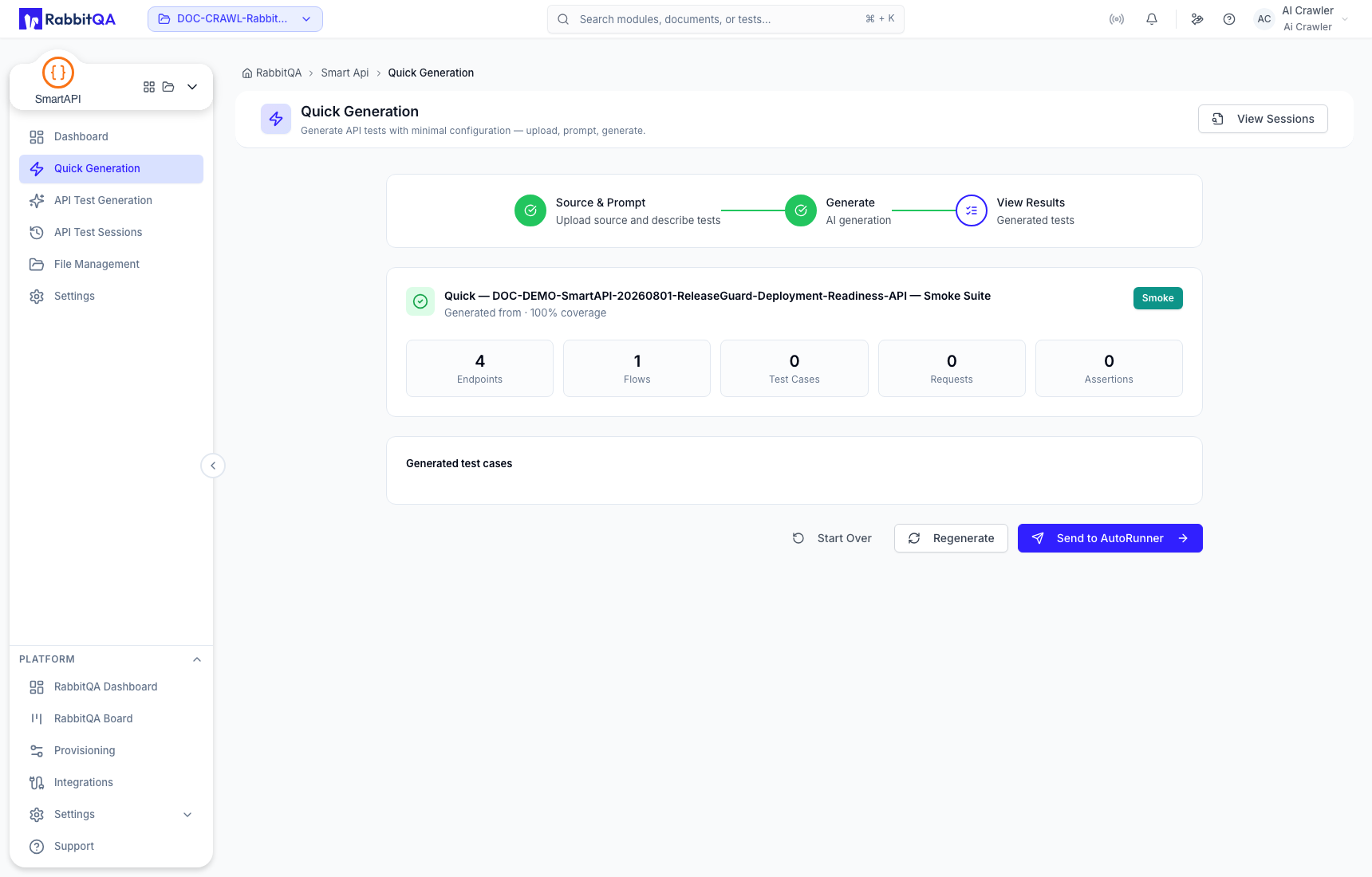Click the RabbitQA logo
The width and height of the screenshot is (1372, 877).
(x=67, y=19)
